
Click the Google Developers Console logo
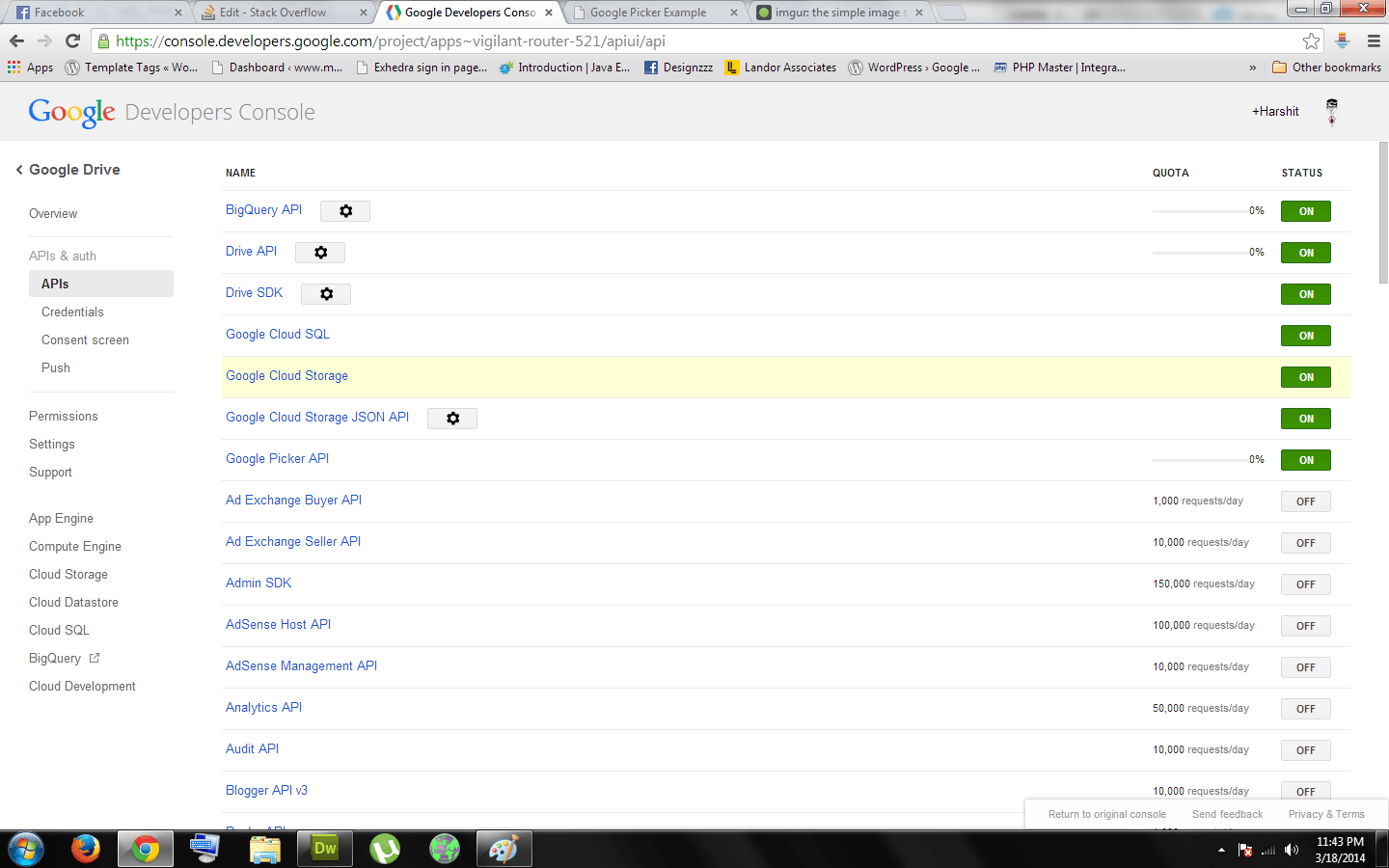[x=172, y=112]
